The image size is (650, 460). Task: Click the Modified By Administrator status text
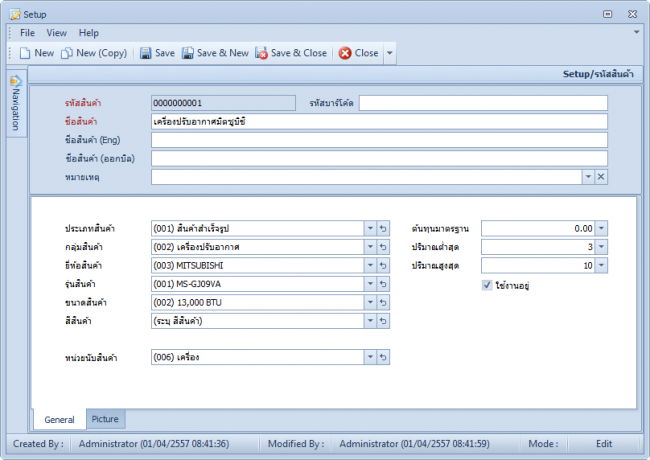(415, 444)
